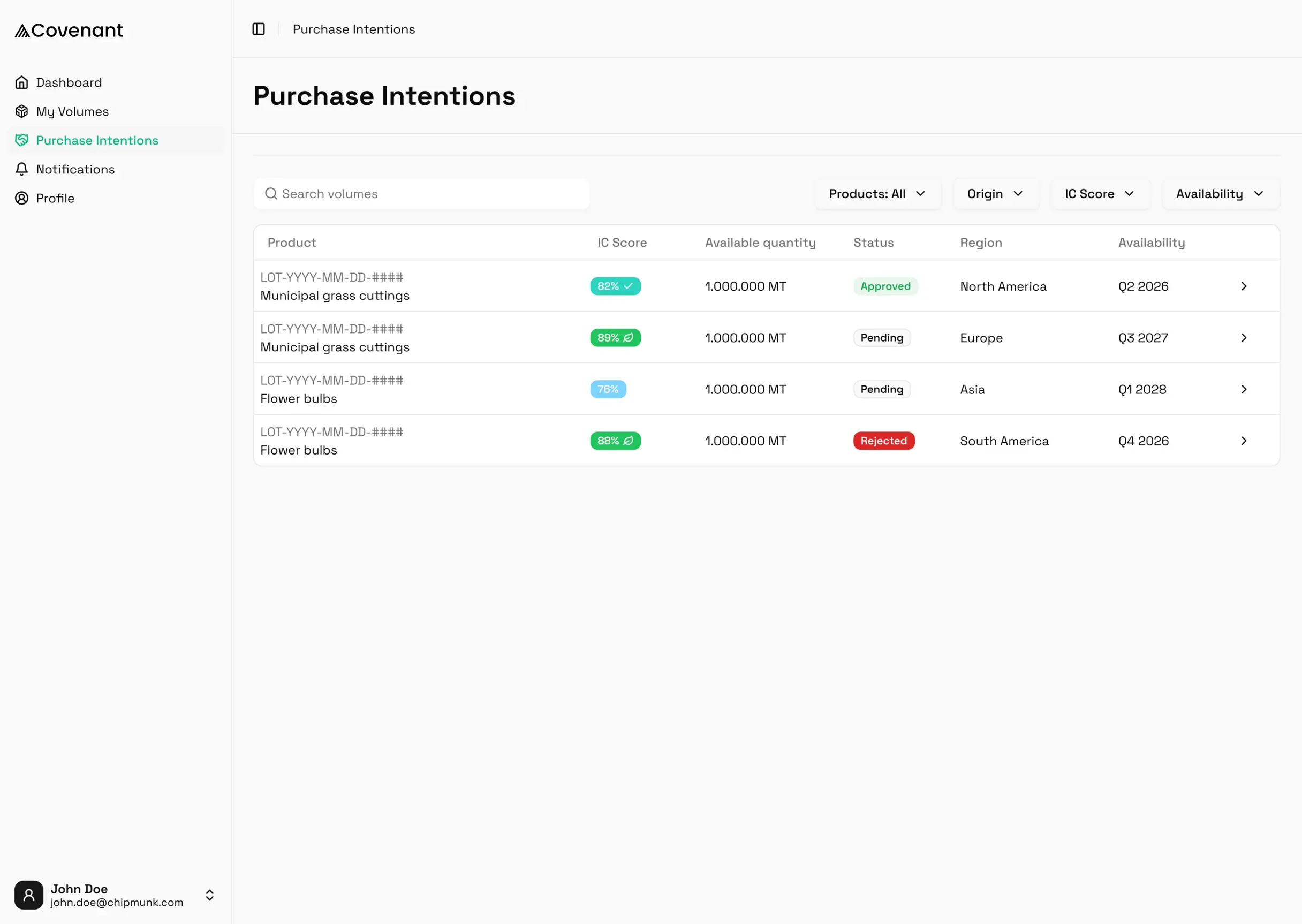1302x924 pixels.
Task: Click the Profile user-circle icon
Action: (x=21, y=198)
